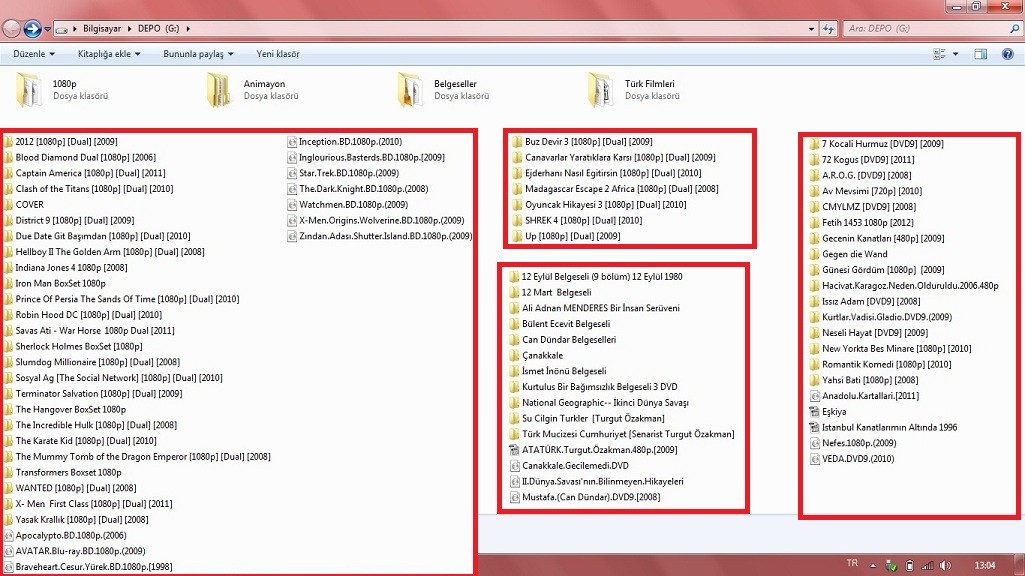
Task: Select the Belgeseller folder icon
Action: (410, 90)
